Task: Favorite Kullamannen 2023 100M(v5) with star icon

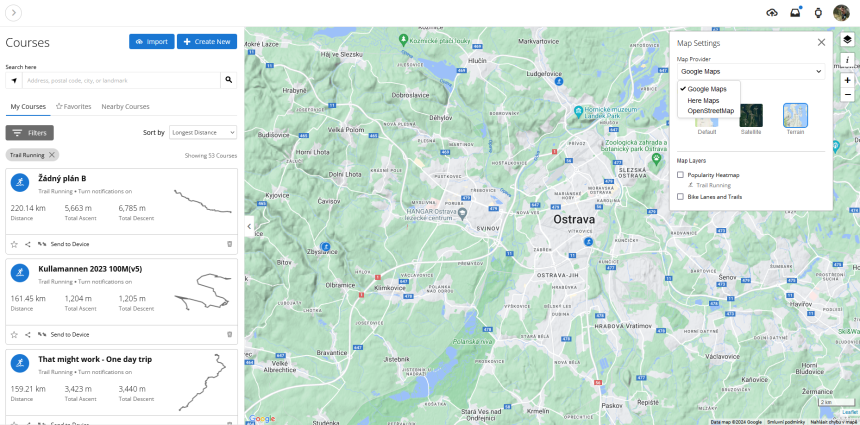Action: [14, 334]
